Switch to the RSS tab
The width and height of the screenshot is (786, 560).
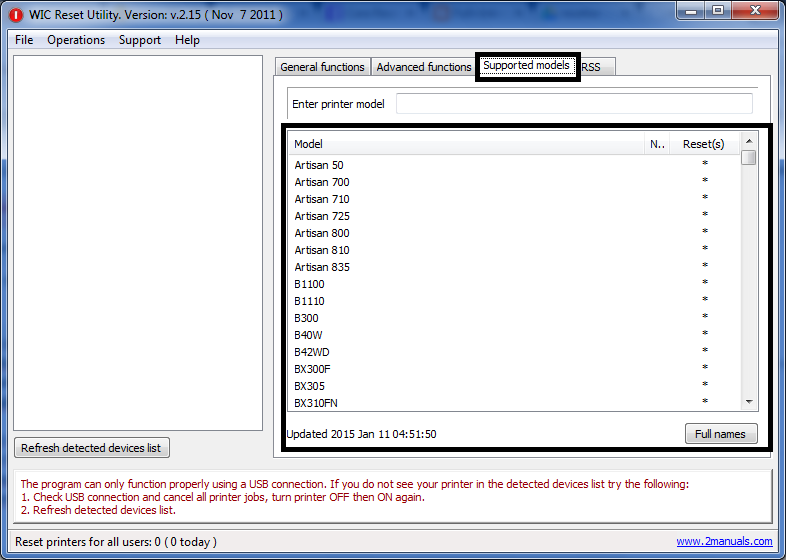595,67
